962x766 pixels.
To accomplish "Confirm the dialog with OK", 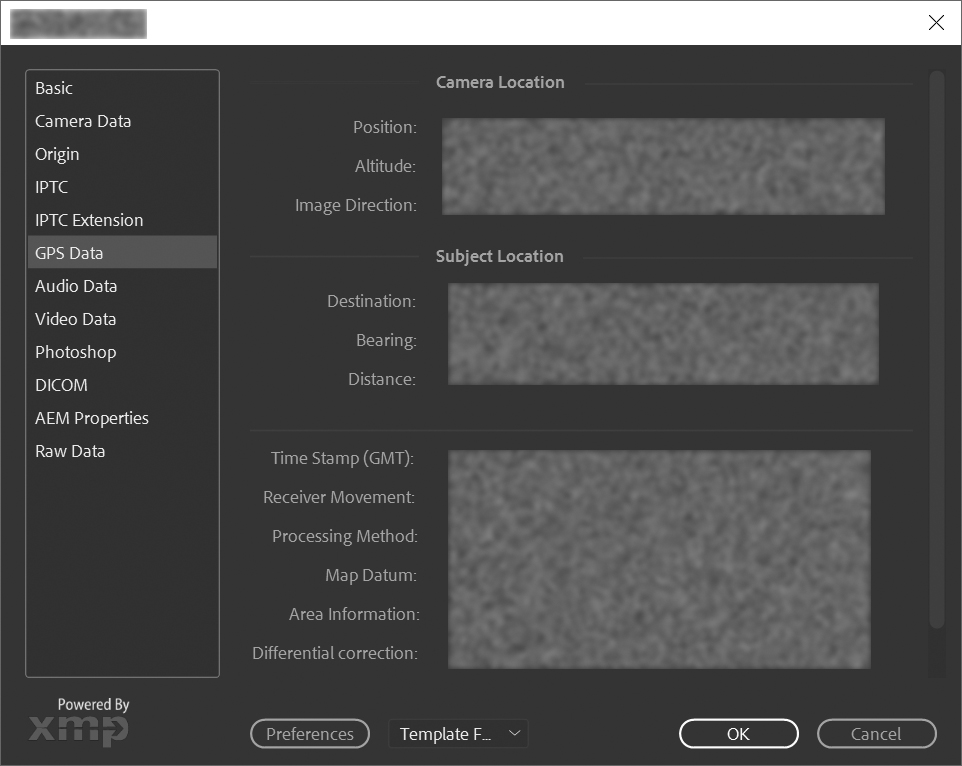I will [738, 734].
